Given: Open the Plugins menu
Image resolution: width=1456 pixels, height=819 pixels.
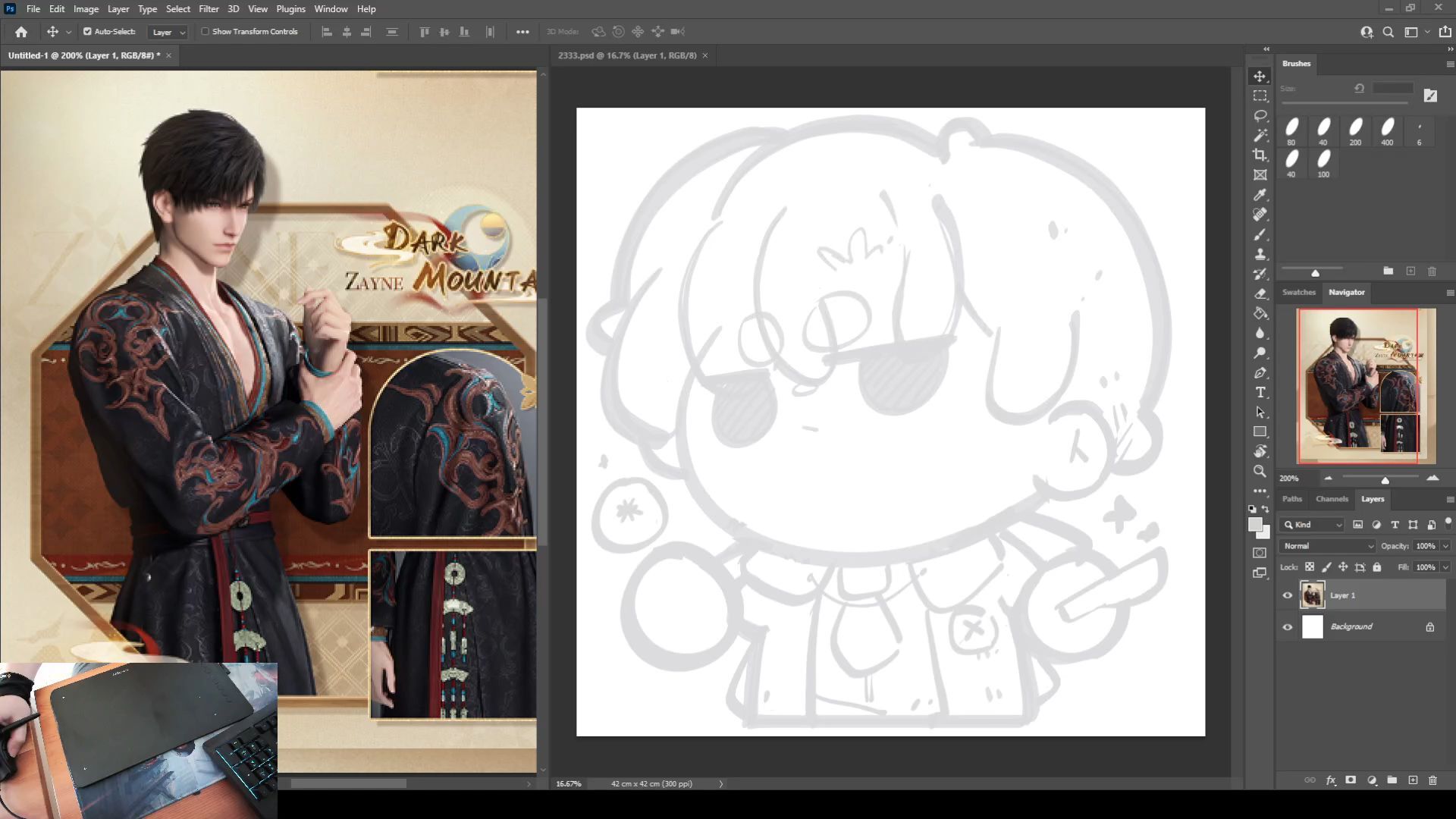Looking at the screenshot, I should (290, 9).
